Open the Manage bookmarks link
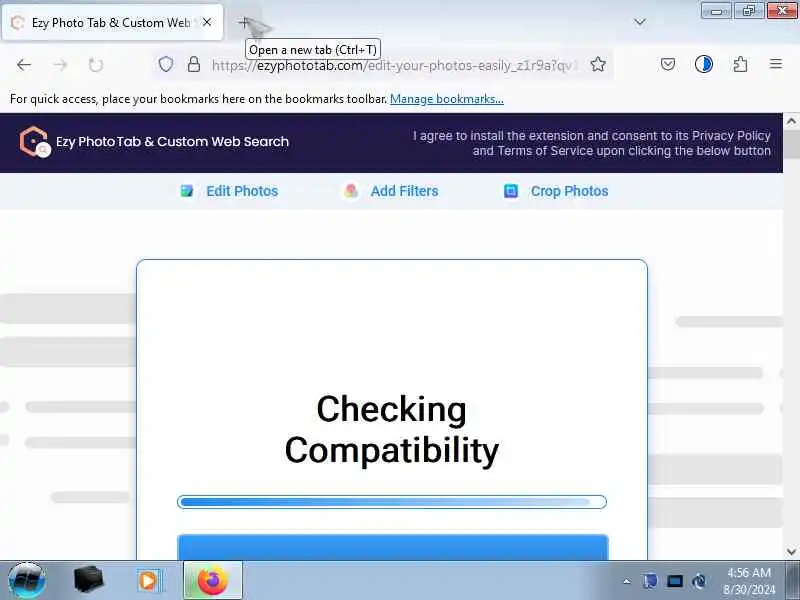This screenshot has height=600, width=800. click(x=446, y=99)
